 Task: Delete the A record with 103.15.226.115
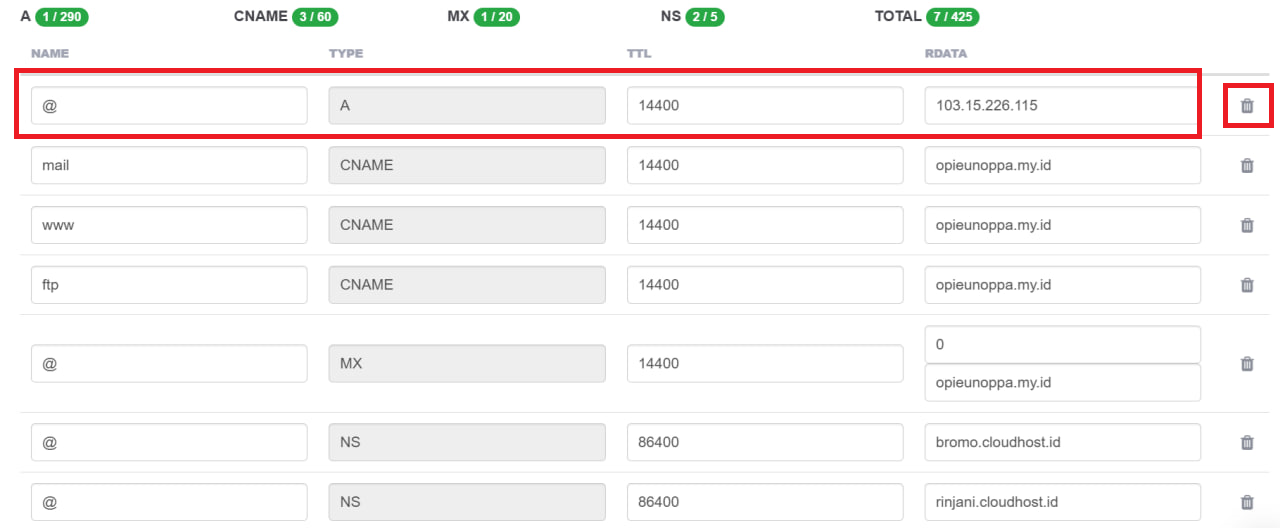(x=1247, y=106)
